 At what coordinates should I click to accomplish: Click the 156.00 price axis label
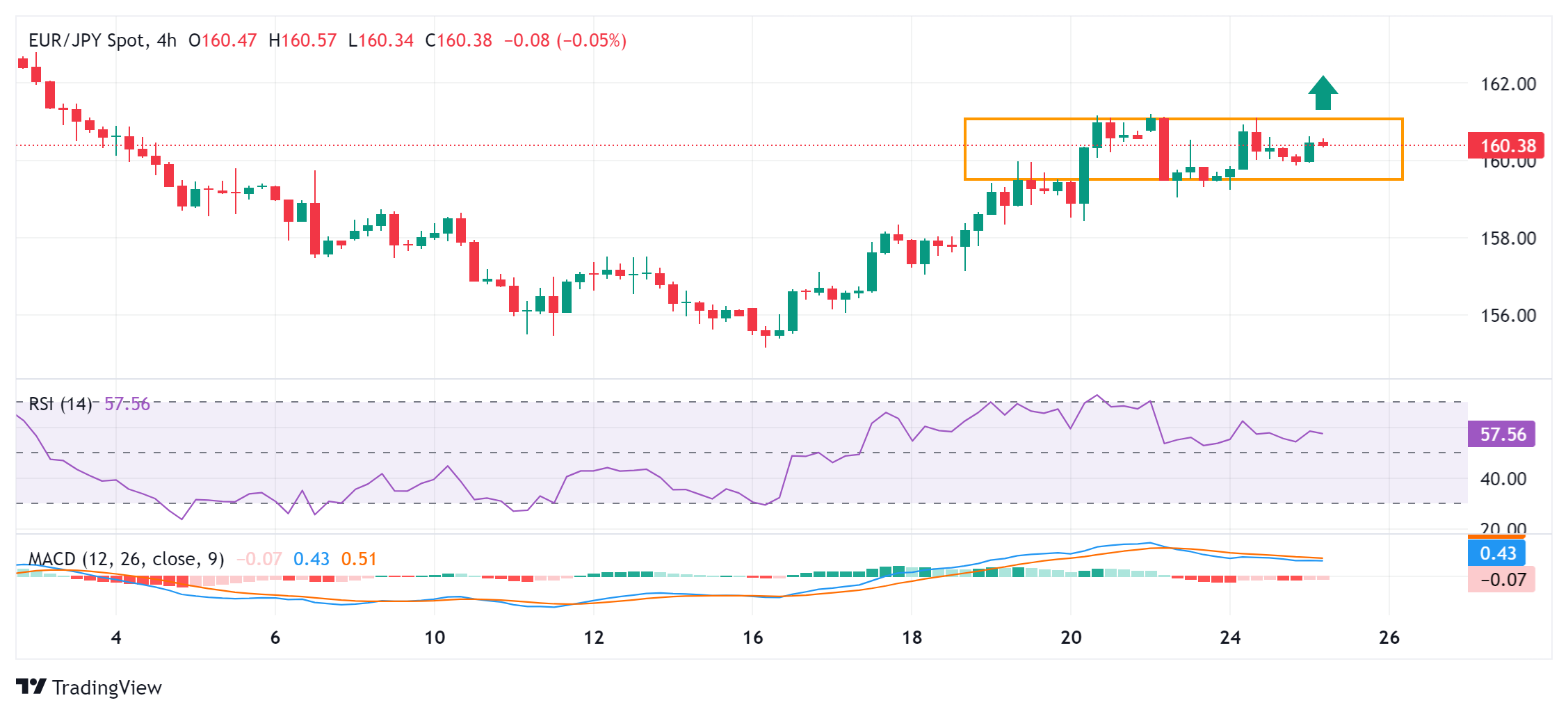1508,316
